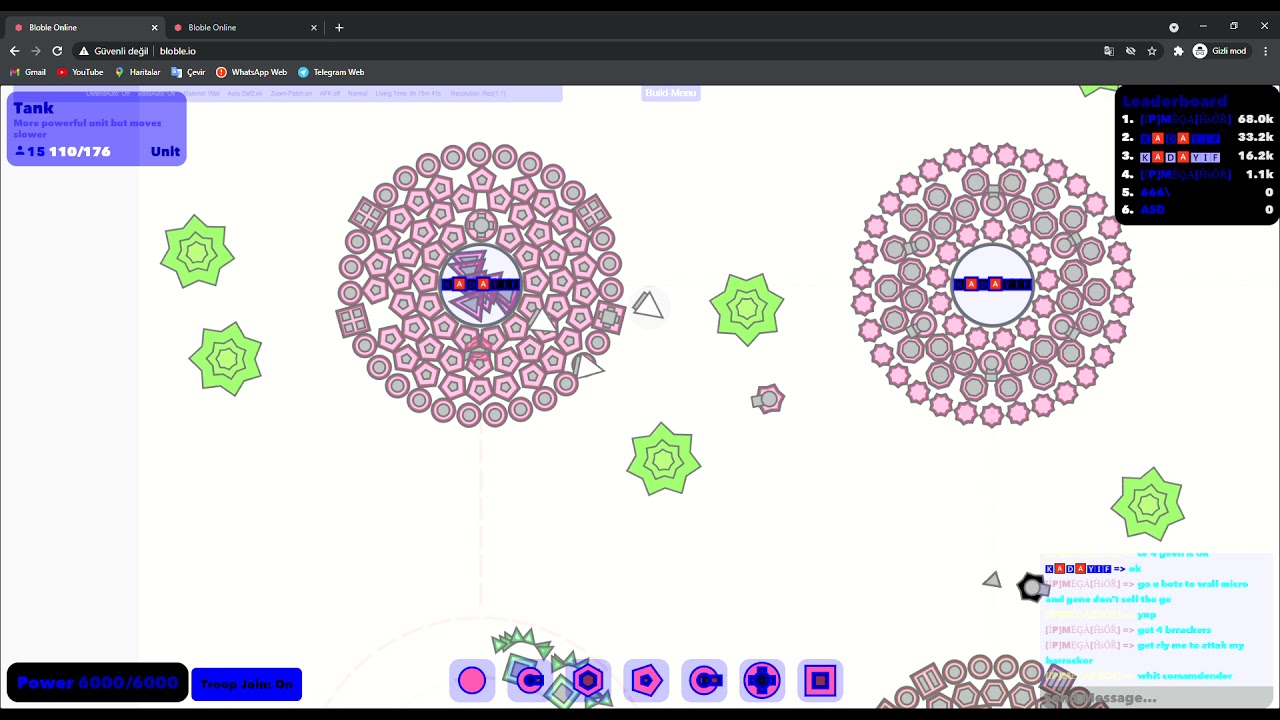Click the small pink turret unit between bases
The image size is (1280, 720).
coord(768,399)
